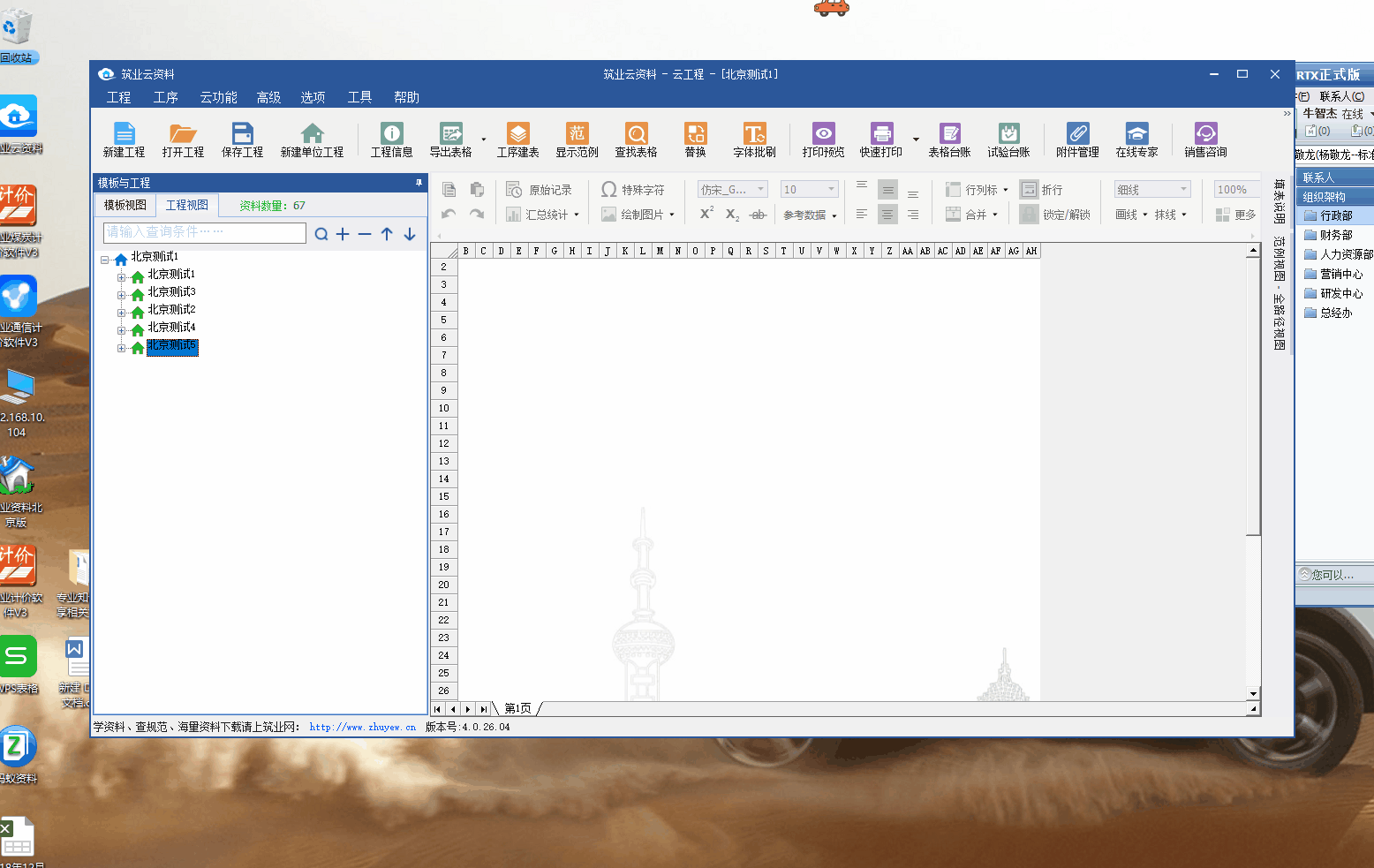The height and width of the screenshot is (868, 1374).
Task: Open the 云功能 menu
Action: point(218,97)
